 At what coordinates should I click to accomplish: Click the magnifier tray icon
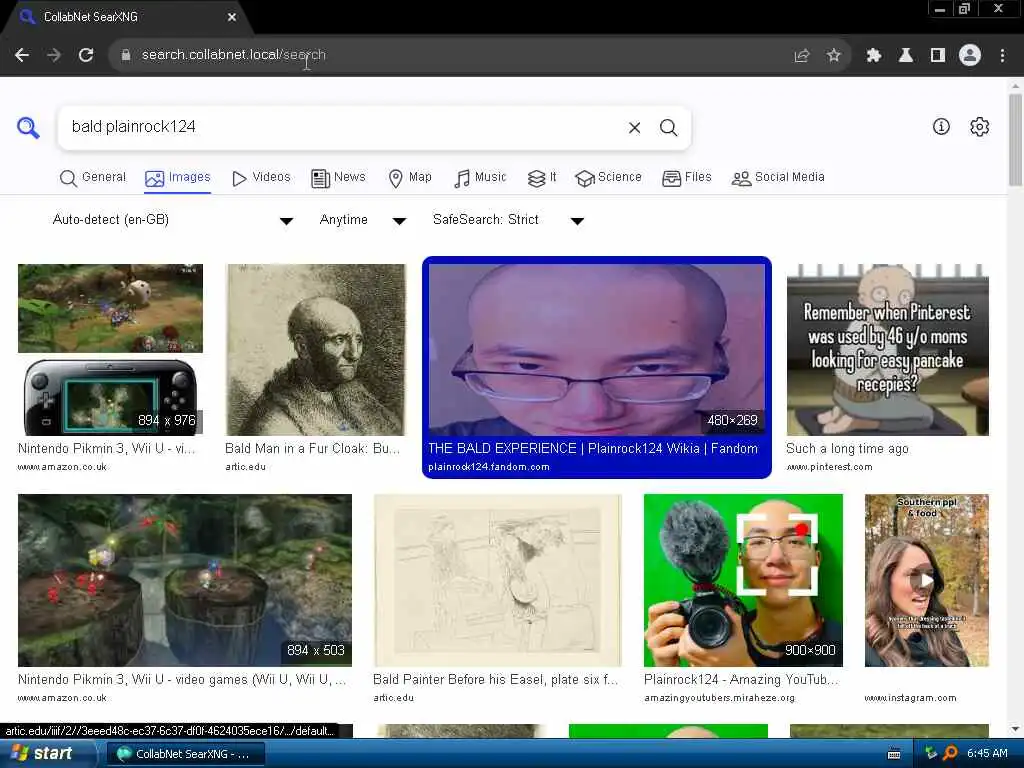[950, 754]
